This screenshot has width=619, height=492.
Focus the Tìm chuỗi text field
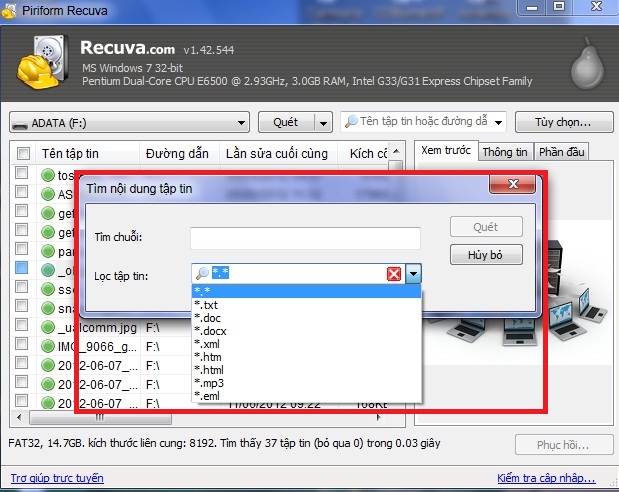[305, 238]
